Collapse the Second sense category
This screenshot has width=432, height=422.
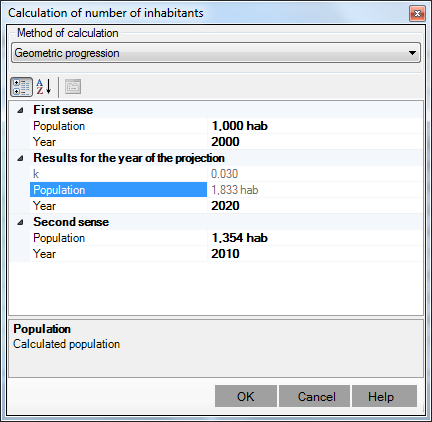pos(20,222)
